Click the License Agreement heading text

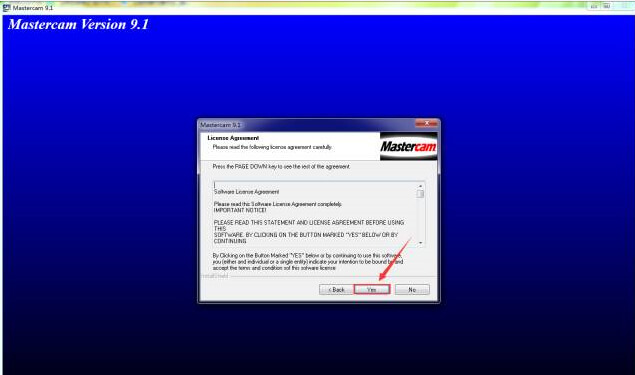pyautogui.click(x=233, y=138)
